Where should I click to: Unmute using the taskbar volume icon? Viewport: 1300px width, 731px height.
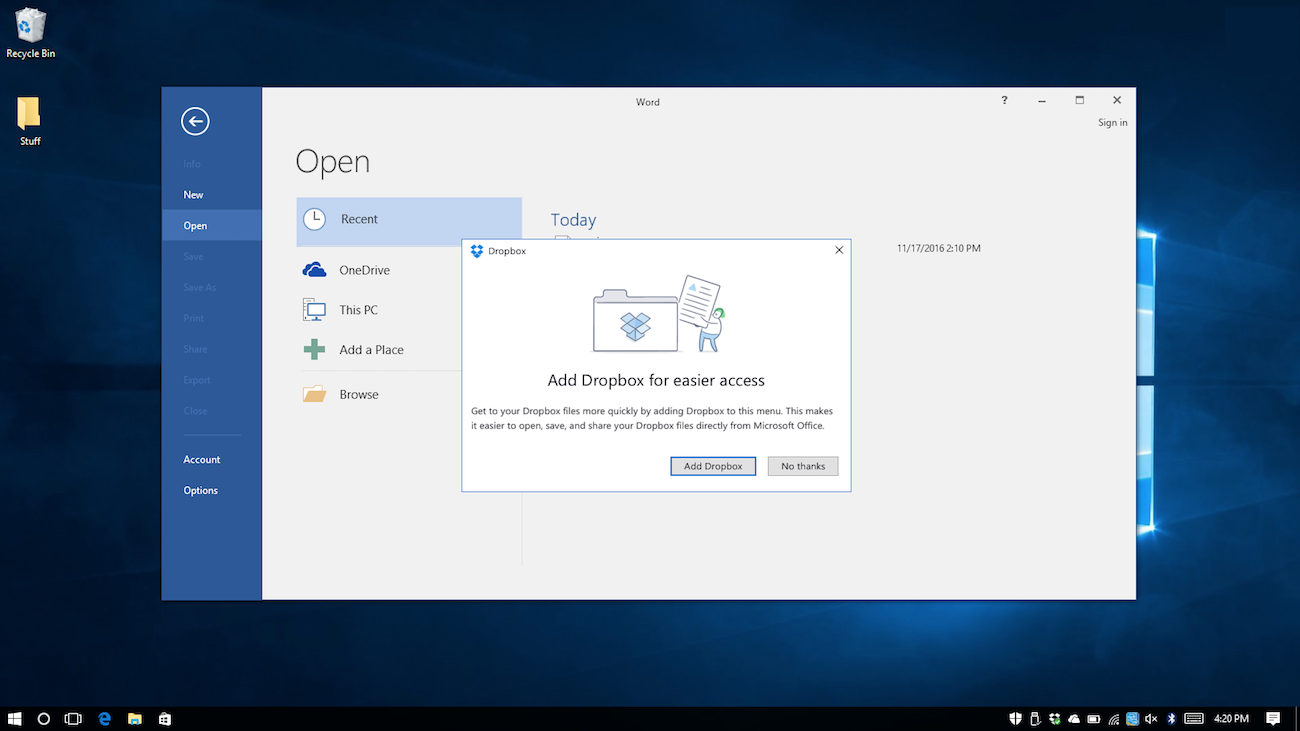coord(1151,718)
